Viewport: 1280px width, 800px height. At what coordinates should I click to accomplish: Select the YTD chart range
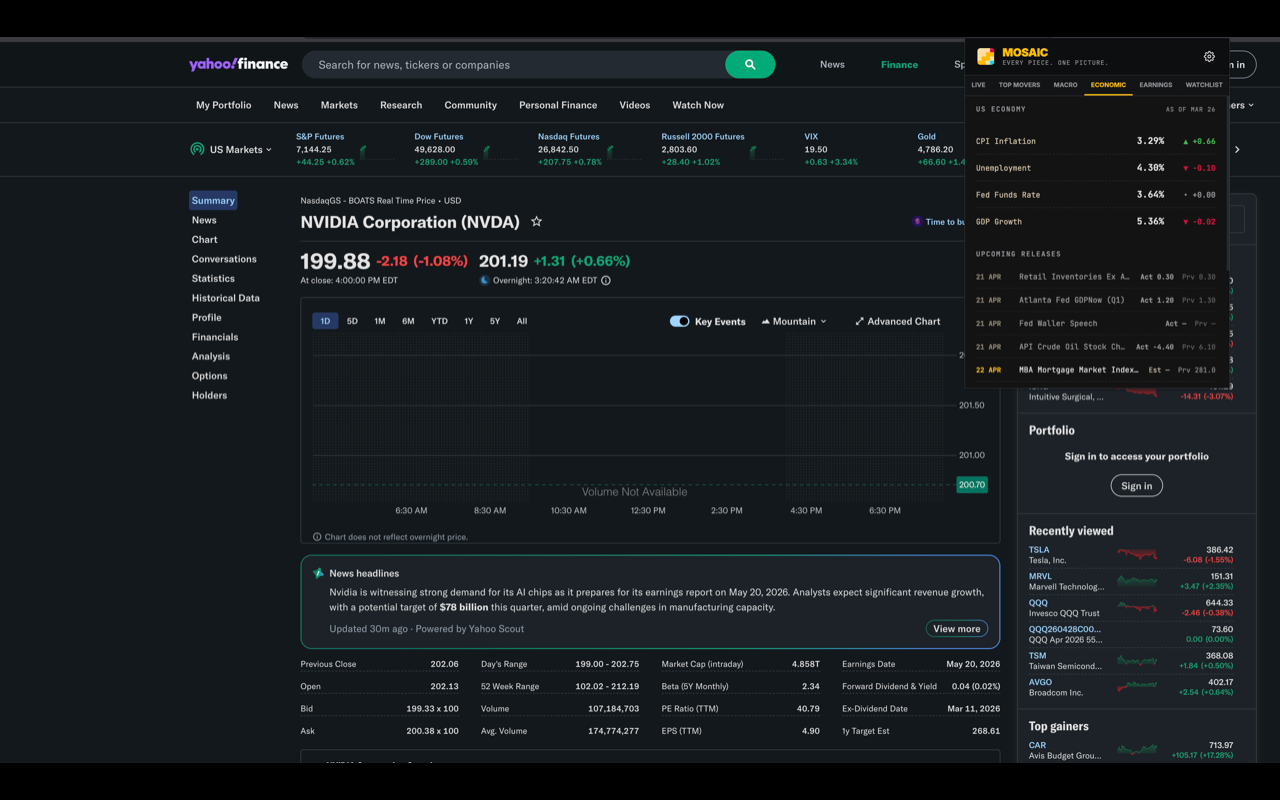pos(439,321)
